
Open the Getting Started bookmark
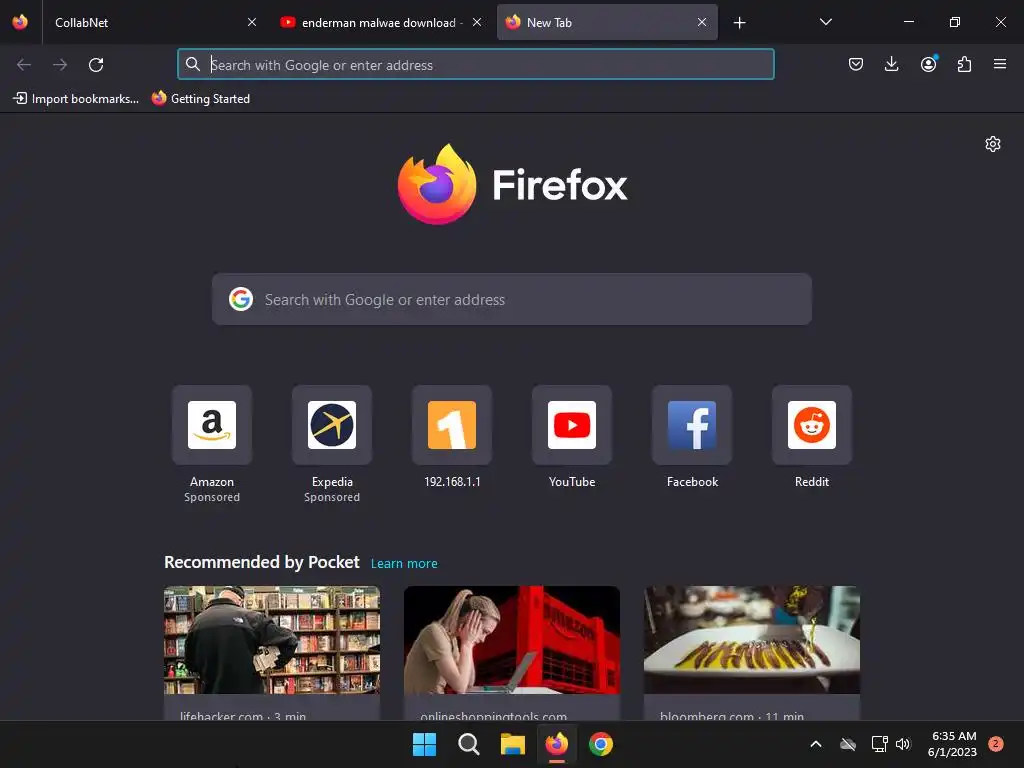201,99
